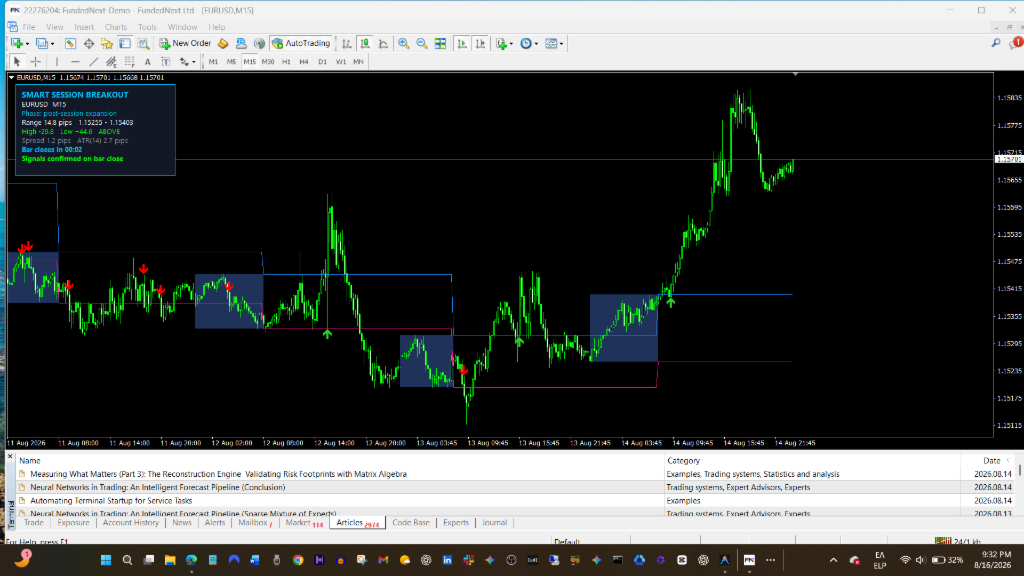Image resolution: width=1024 pixels, height=576 pixels.
Task: Open article 'Automating Terminal Startup for Service Tasks'
Action: point(111,500)
